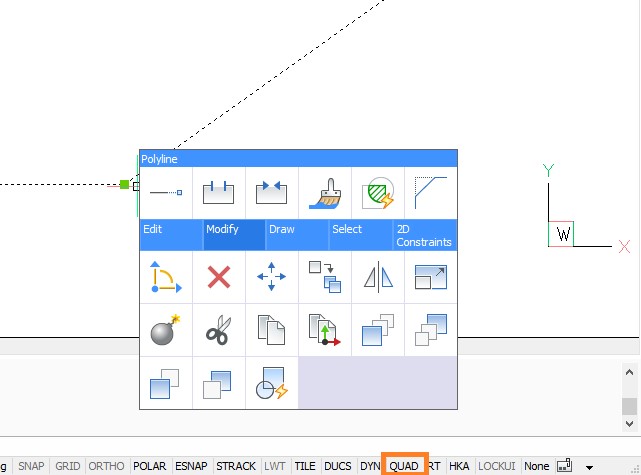Toggle LWT lineweight display
The image size is (641, 475).
[x=275, y=466]
